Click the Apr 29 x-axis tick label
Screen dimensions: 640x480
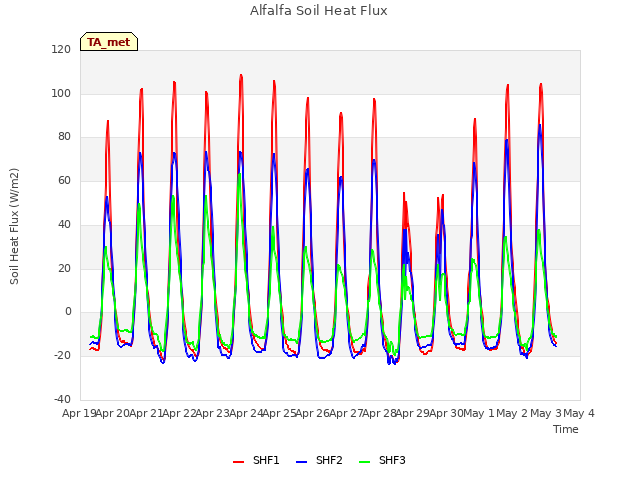(x=413, y=413)
